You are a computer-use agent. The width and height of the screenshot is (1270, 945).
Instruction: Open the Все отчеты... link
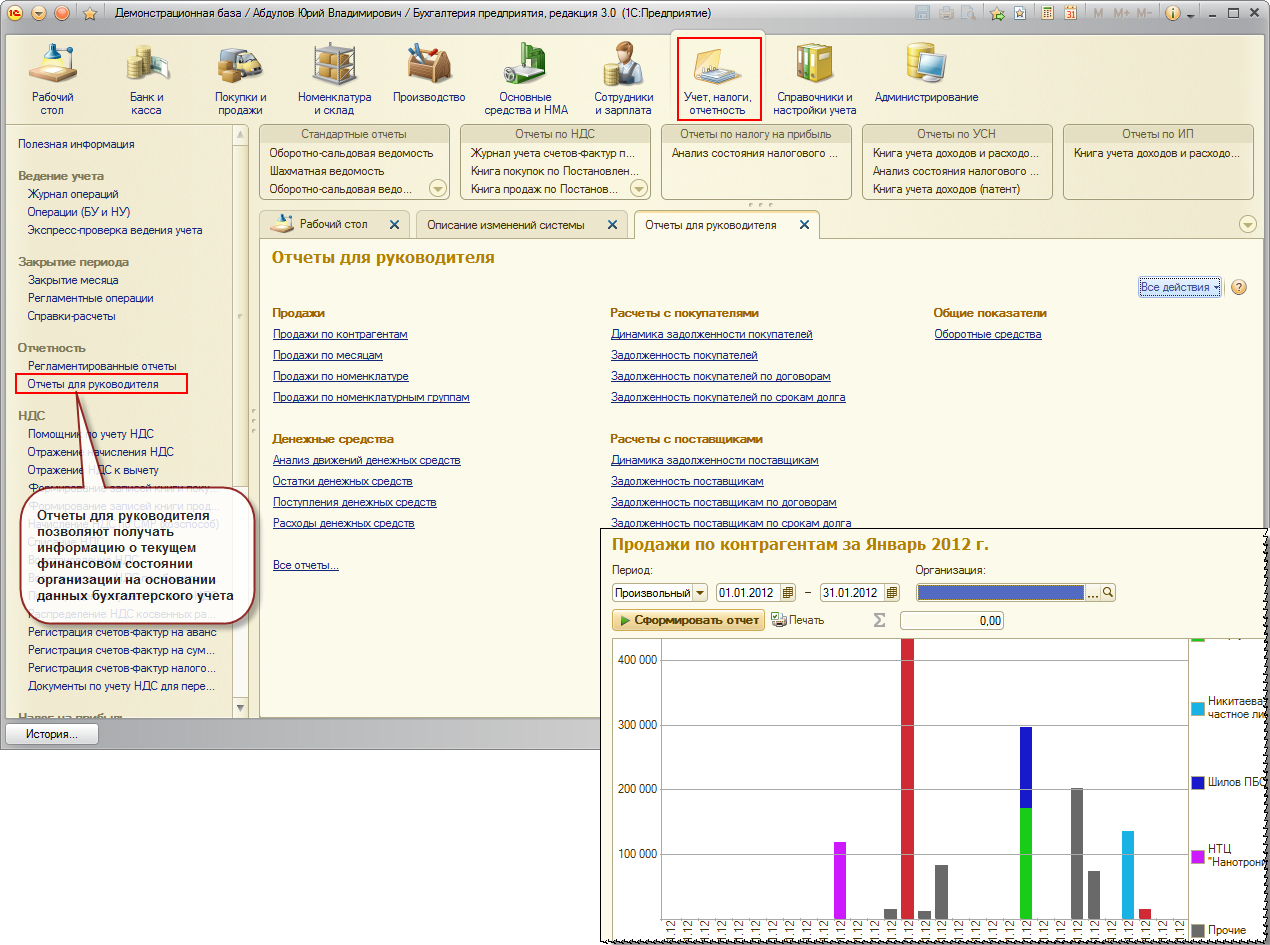coord(306,565)
